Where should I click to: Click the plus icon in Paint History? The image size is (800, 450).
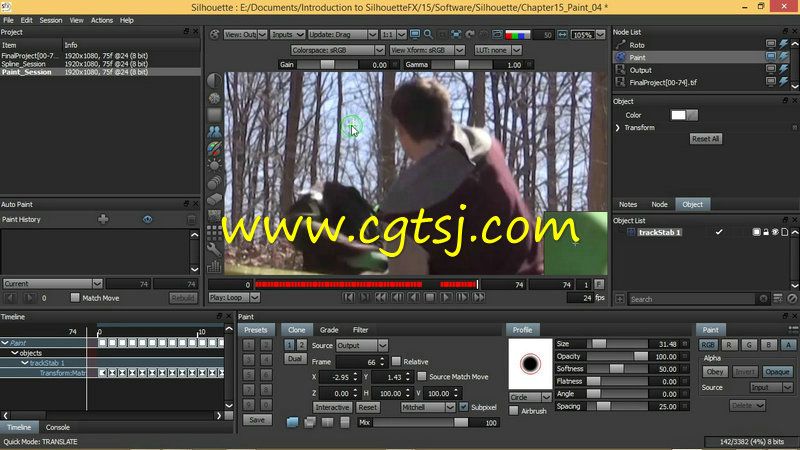(103, 219)
